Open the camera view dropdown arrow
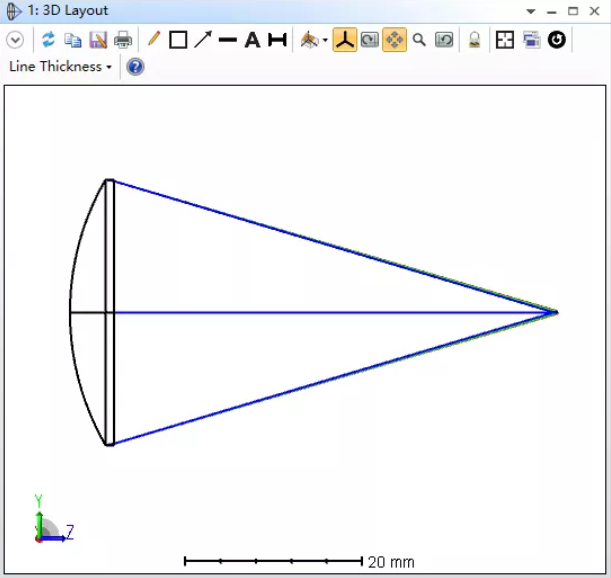Viewport: 611px width, 578px height. coord(325,41)
